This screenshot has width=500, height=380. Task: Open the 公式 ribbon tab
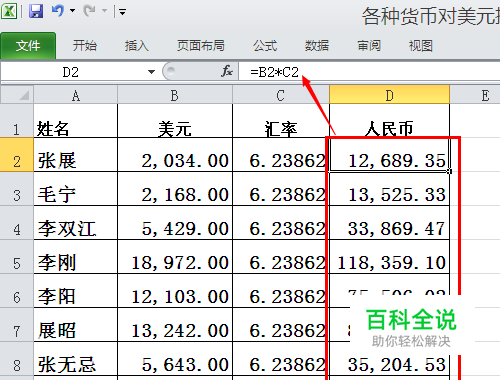point(265,46)
